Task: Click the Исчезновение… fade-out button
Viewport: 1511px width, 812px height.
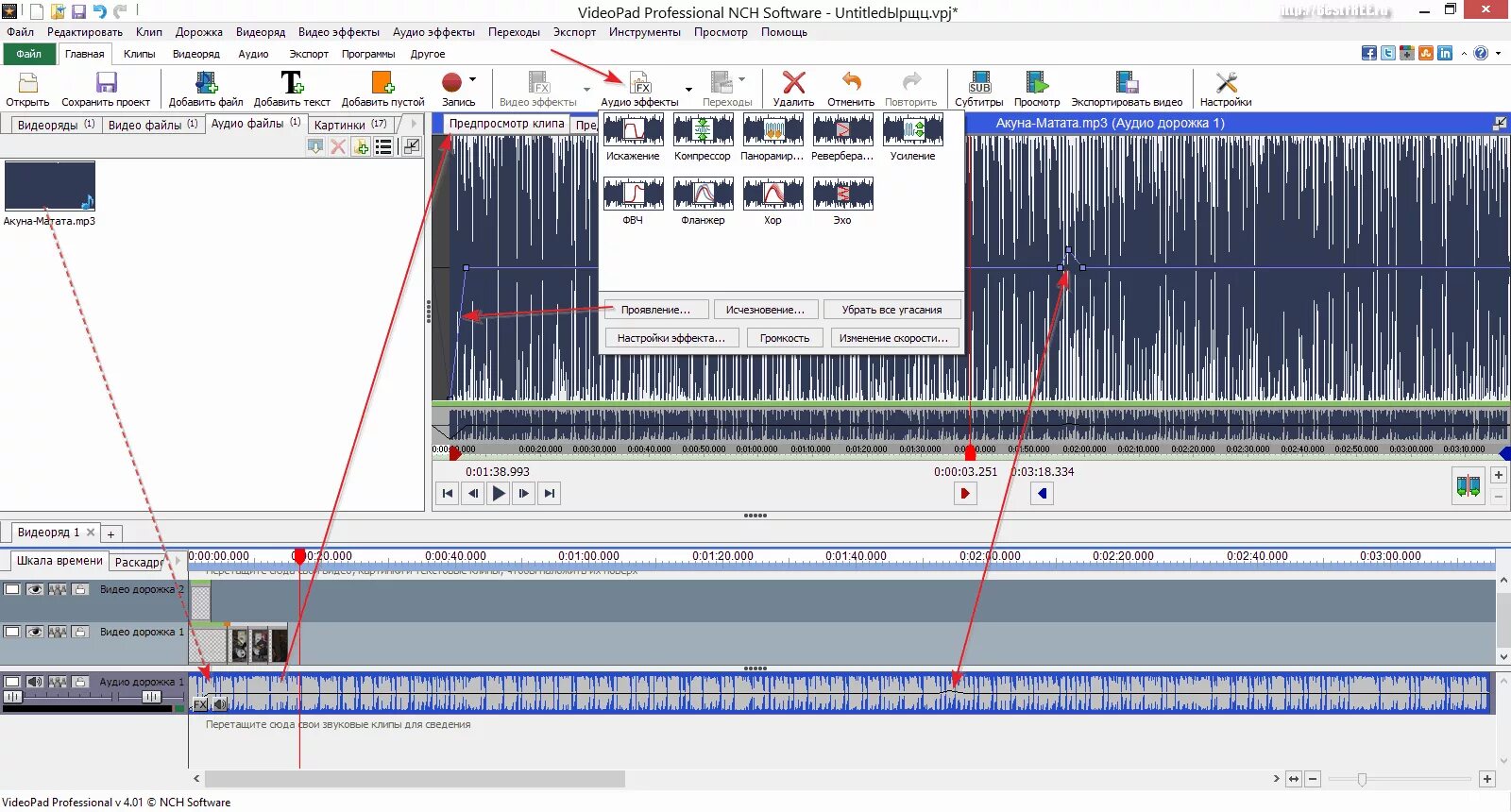Action: [x=765, y=310]
